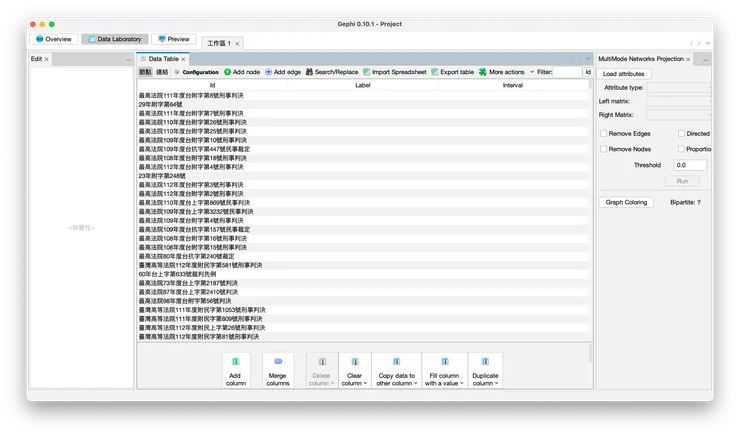Click the column tools panel scrollbar
The image size is (740, 436).
click(x=590, y=353)
